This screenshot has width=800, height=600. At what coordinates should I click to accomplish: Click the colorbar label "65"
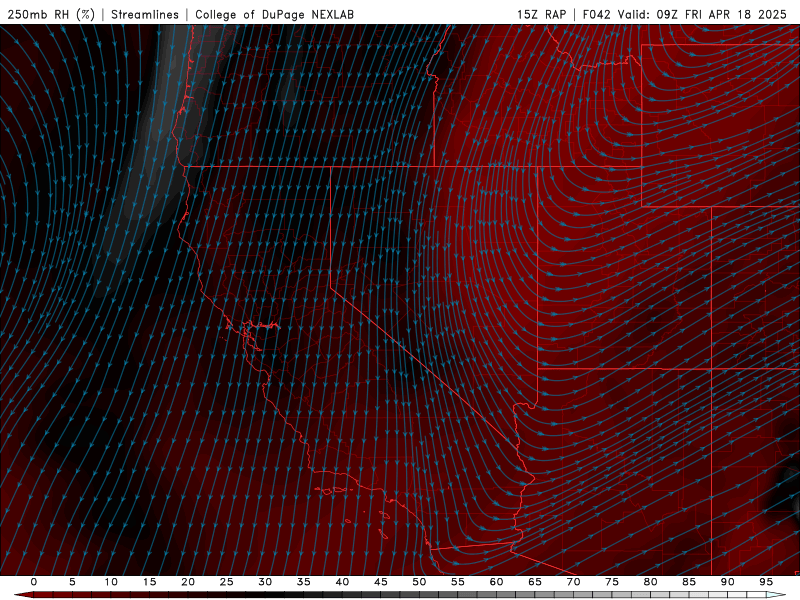coord(535,582)
